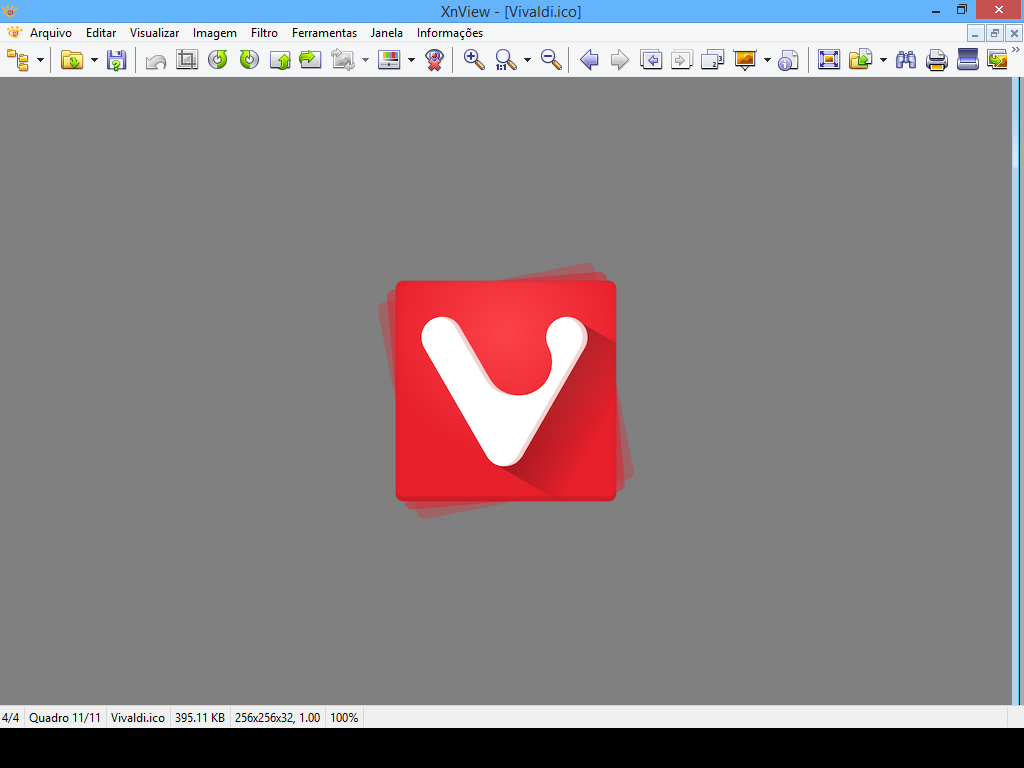Go to the next file arrow
This screenshot has height=768, width=1024.
(619, 60)
